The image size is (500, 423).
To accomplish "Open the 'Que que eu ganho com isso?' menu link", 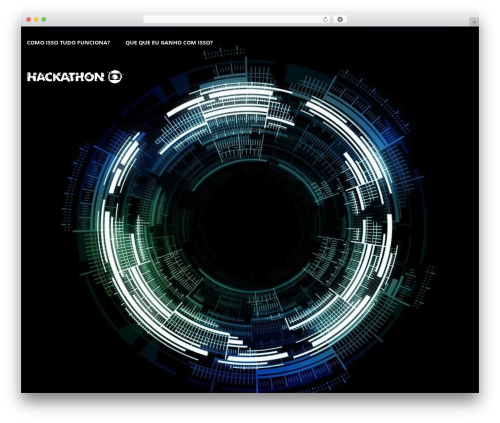I will [x=169, y=43].
